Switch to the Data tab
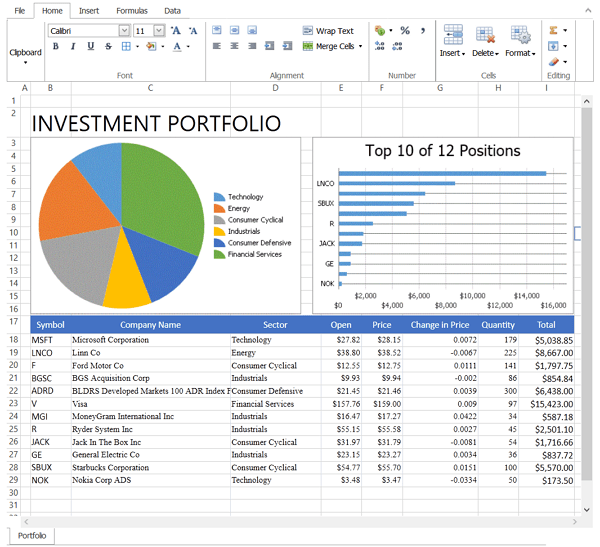This screenshot has width=600, height=547. (172, 11)
